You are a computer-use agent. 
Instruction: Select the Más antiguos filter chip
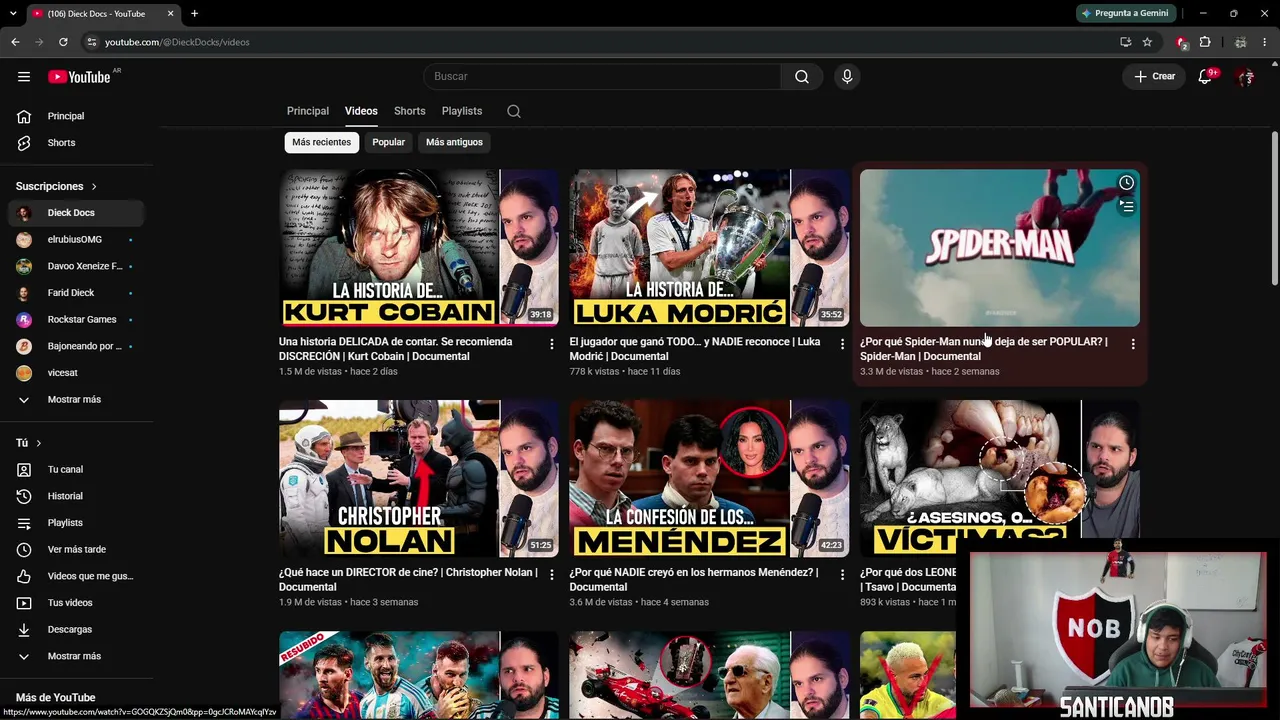pyautogui.click(x=454, y=142)
